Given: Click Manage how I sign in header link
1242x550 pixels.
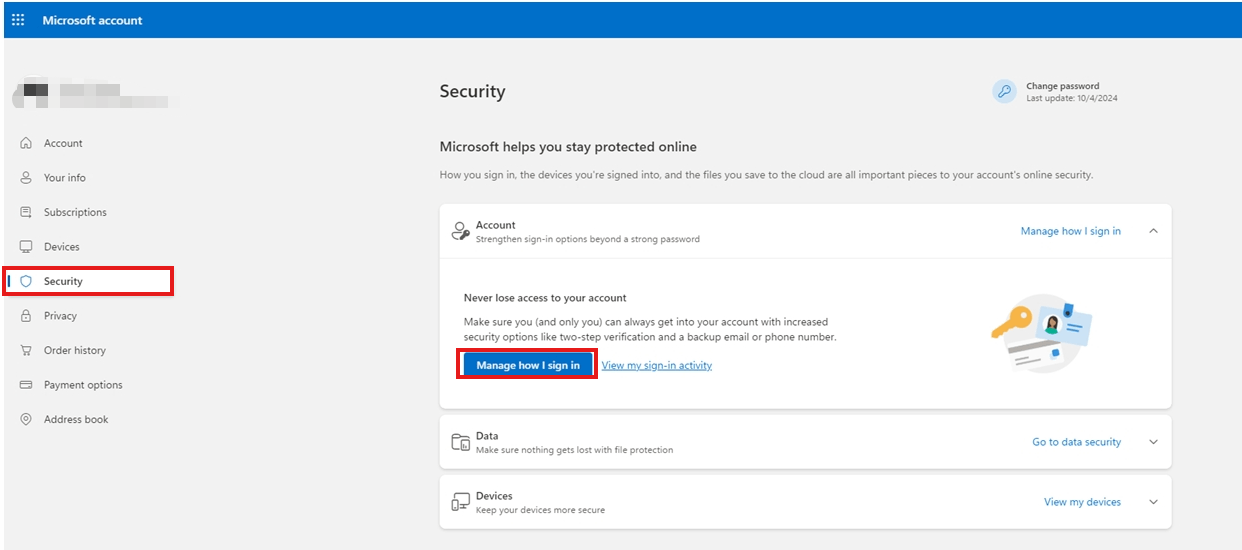Looking at the screenshot, I should tap(1071, 231).
